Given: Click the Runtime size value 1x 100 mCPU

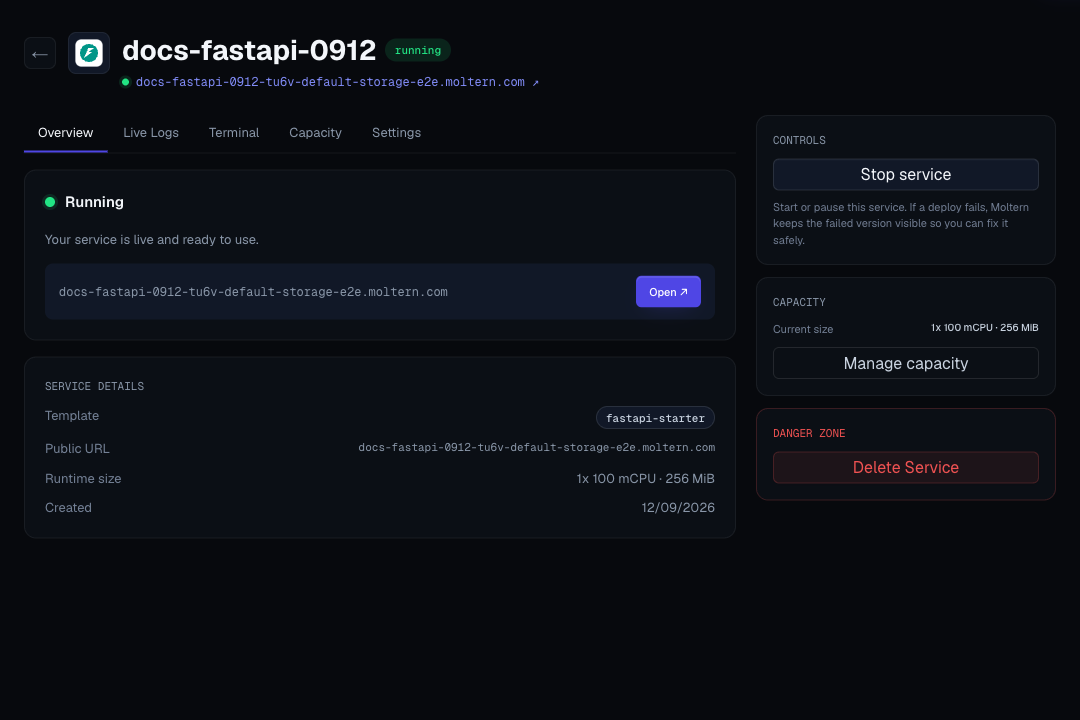Looking at the screenshot, I should point(645,478).
